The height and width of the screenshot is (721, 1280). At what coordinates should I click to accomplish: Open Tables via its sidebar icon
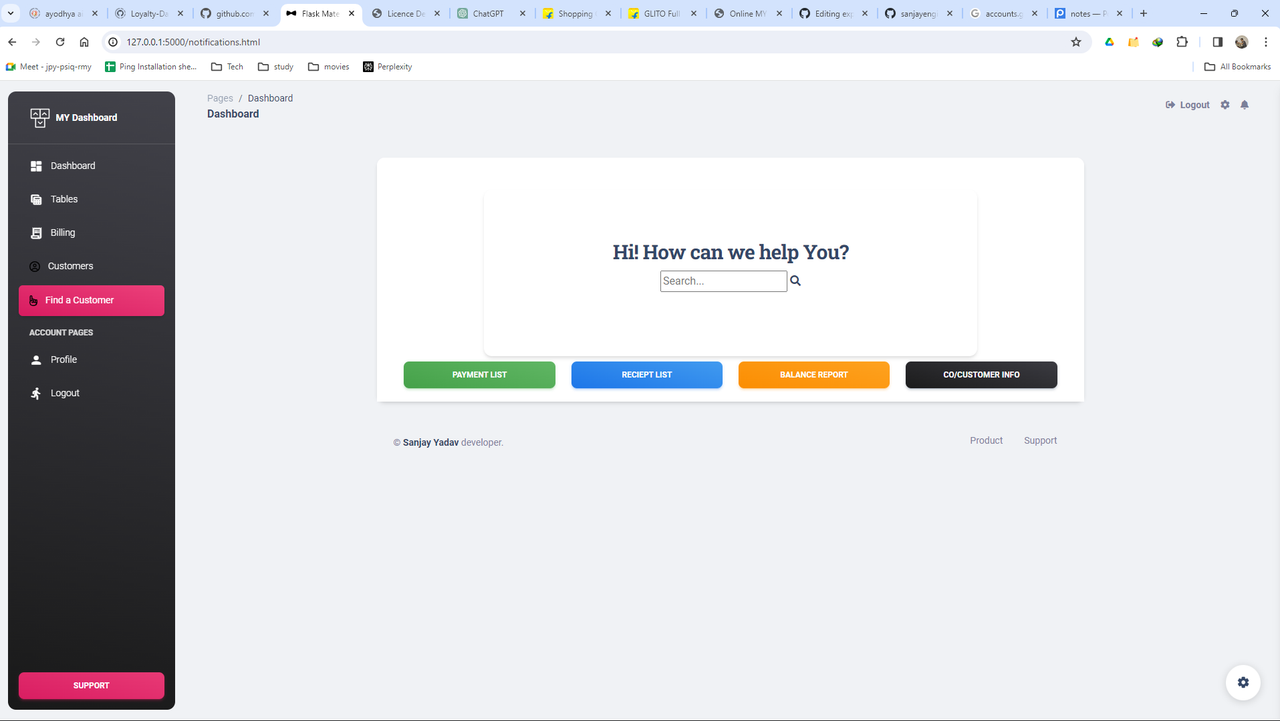pyautogui.click(x=36, y=199)
